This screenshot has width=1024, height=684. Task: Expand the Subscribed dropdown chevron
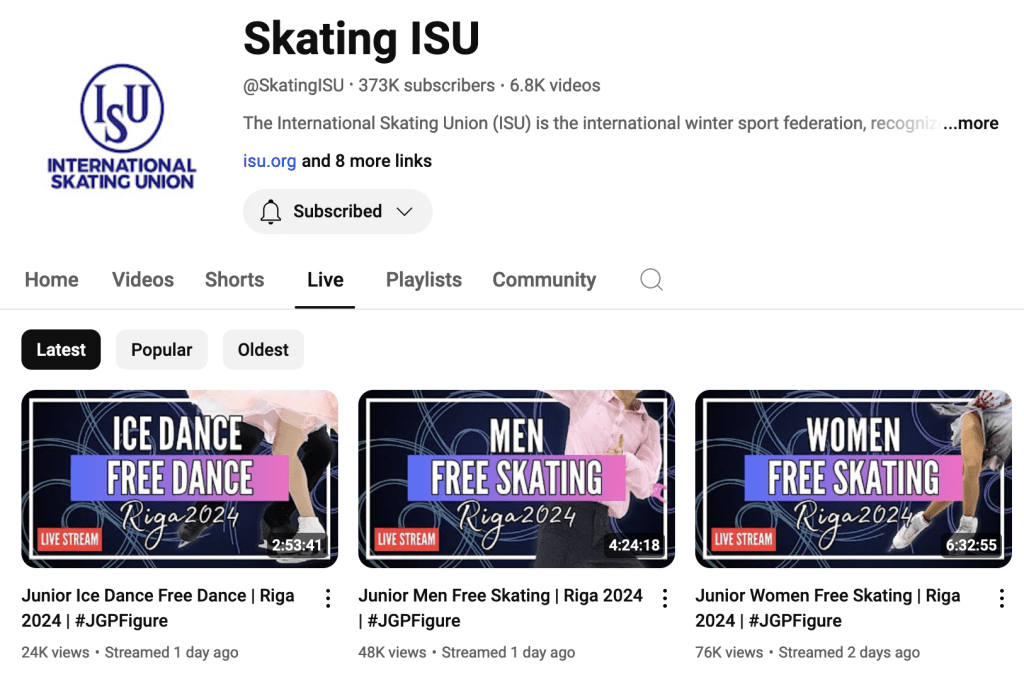pos(405,212)
